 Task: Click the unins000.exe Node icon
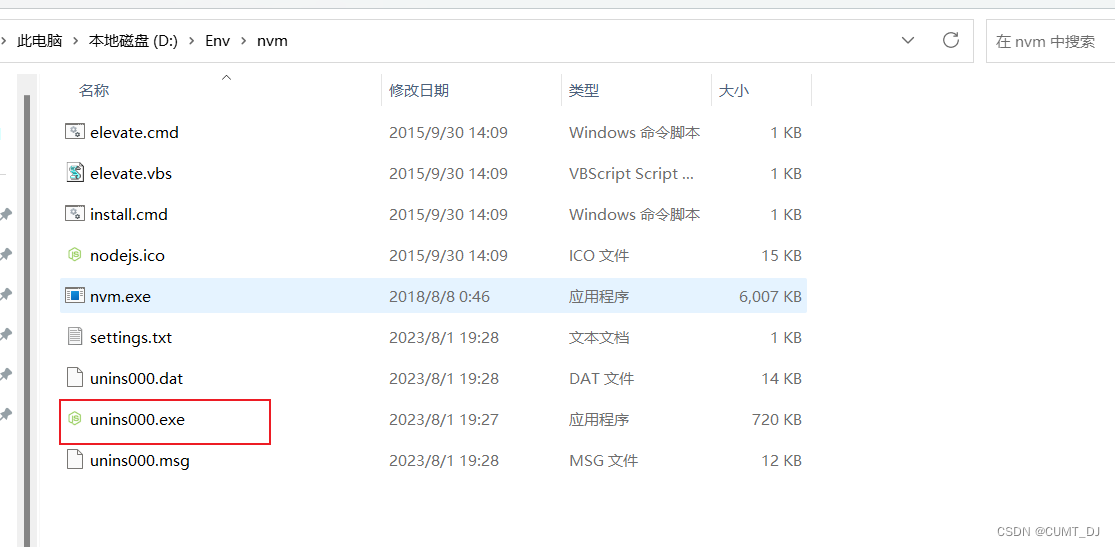coord(75,420)
